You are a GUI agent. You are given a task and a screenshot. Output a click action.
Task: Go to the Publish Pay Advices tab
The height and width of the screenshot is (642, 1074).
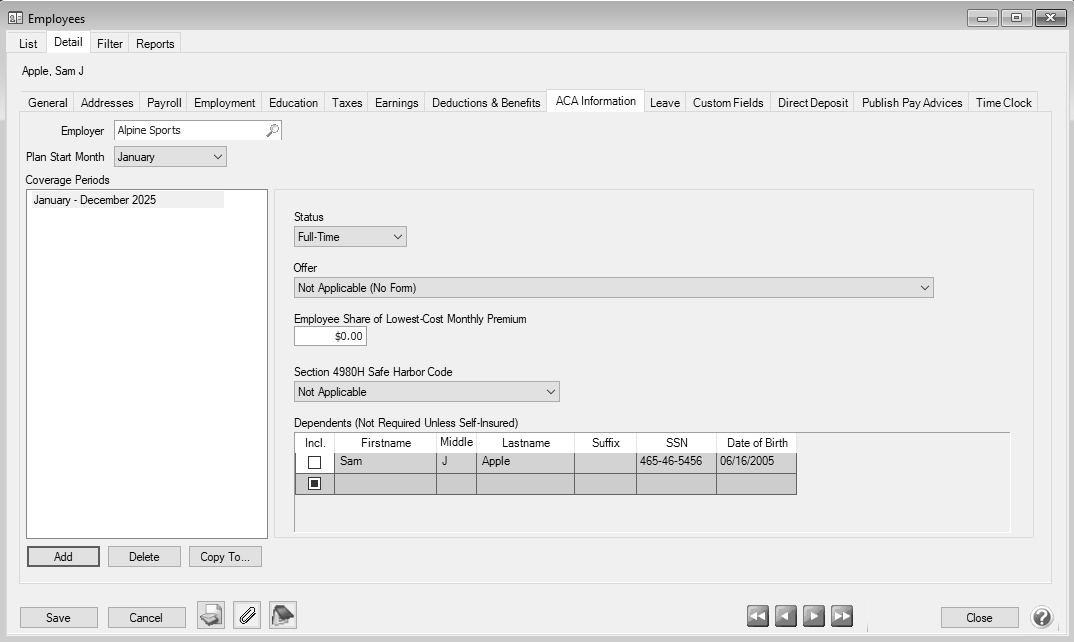[x=912, y=103]
